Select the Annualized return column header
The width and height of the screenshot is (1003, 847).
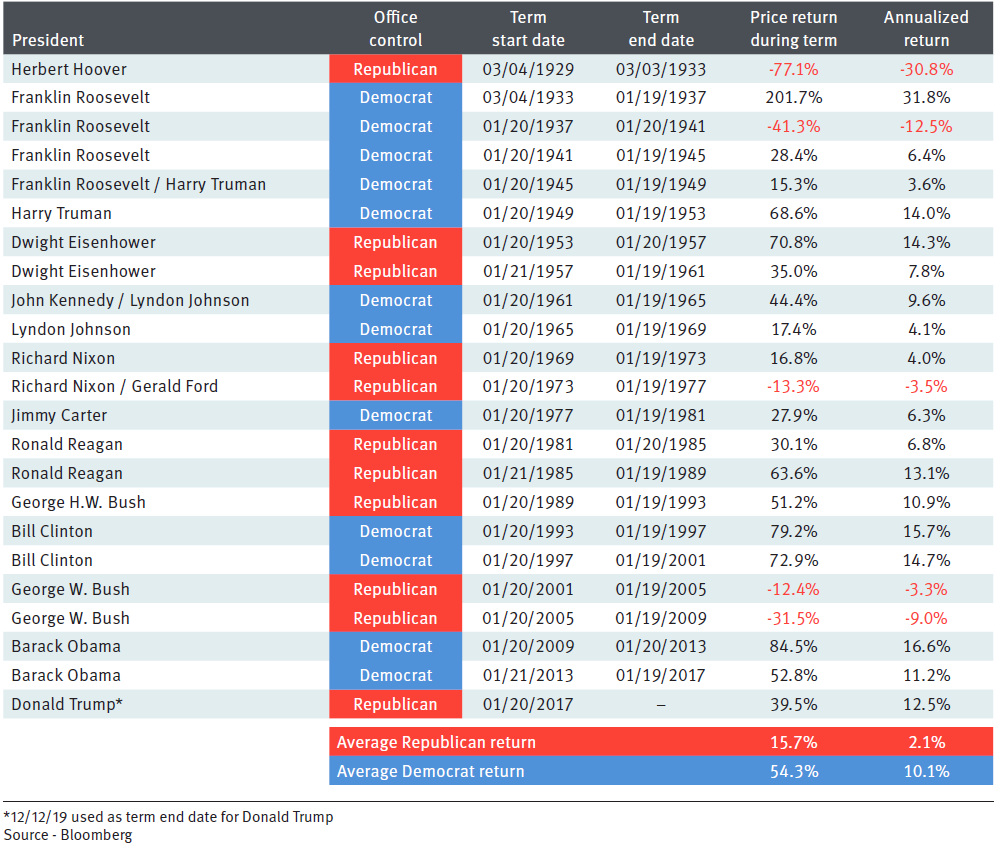tap(926, 29)
